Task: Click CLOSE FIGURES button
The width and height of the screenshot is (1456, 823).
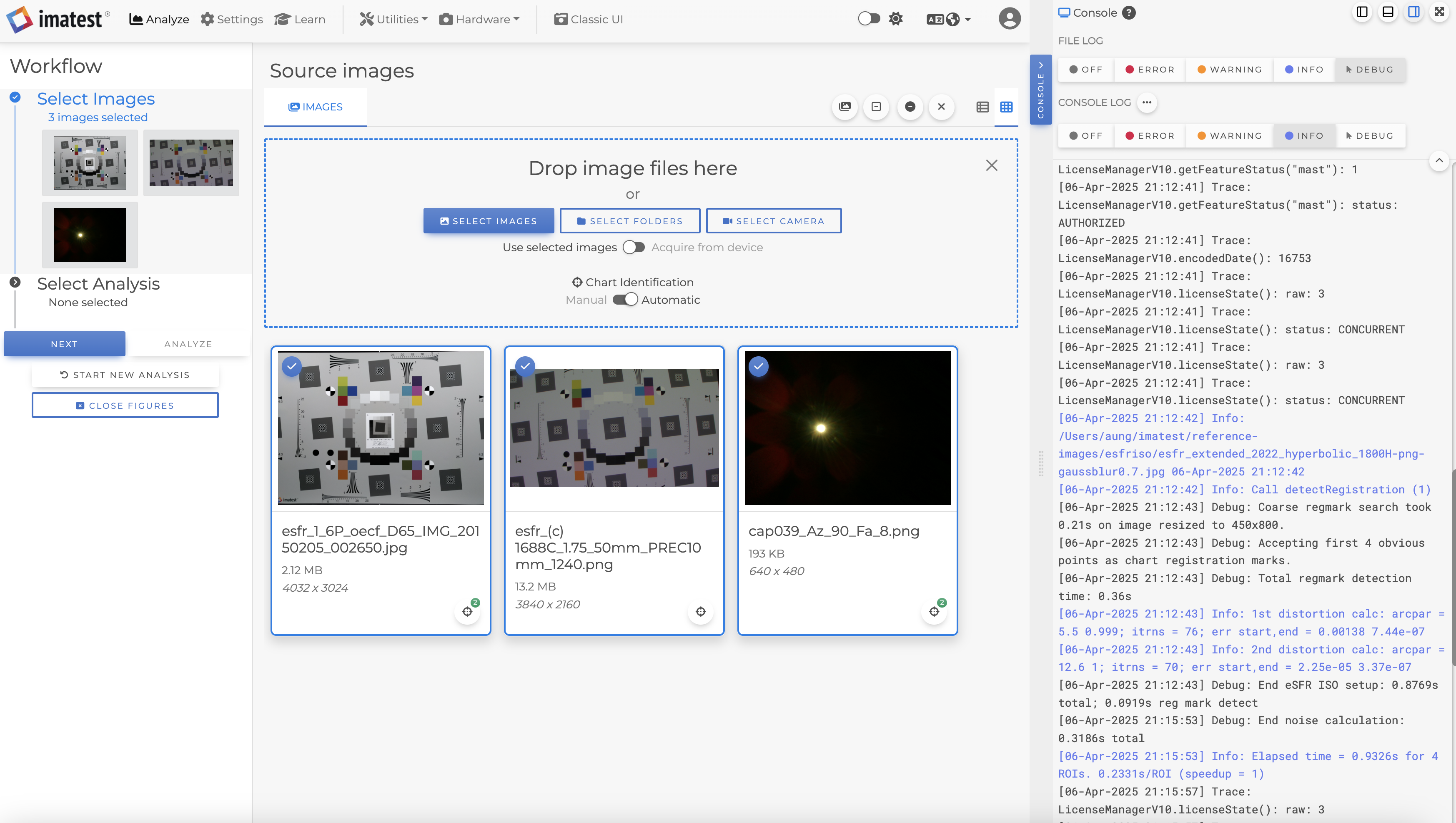Action: 125,405
